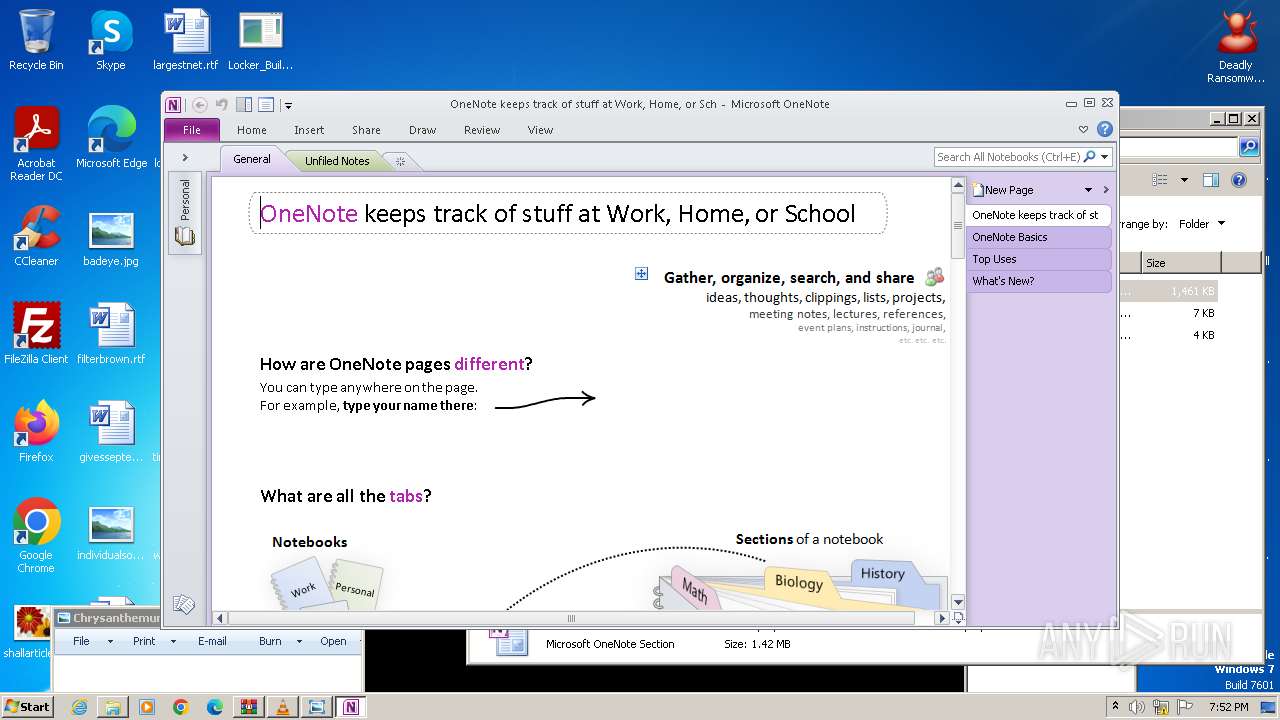Click the search magnifier icon in OneNote
The width and height of the screenshot is (1280, 720).
1090,157
